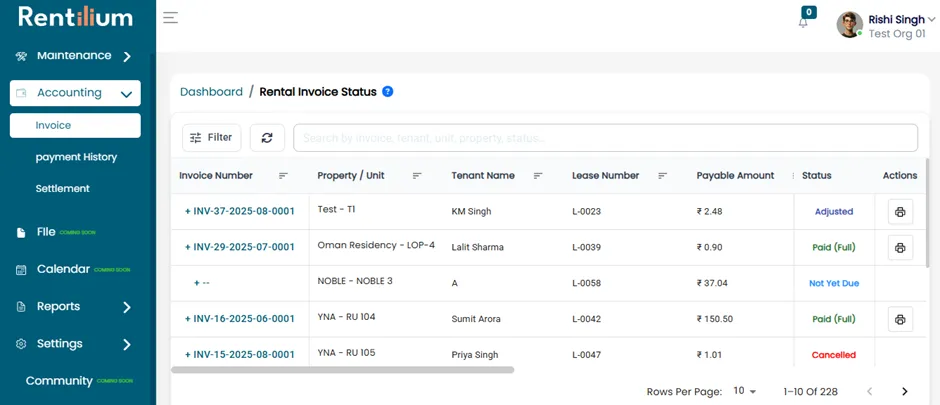Select the Community menu item
The image size is (940, 405).
[x=59, y=381]
